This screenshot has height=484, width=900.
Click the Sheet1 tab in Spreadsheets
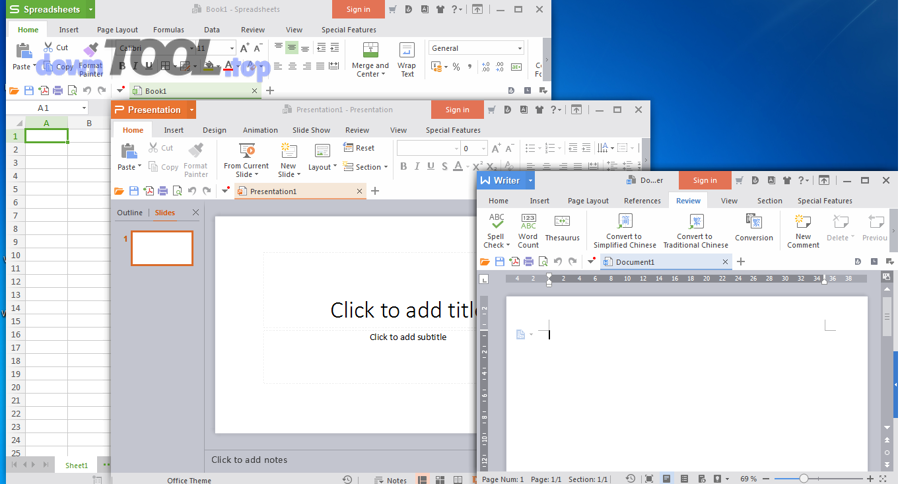point(76,466)
